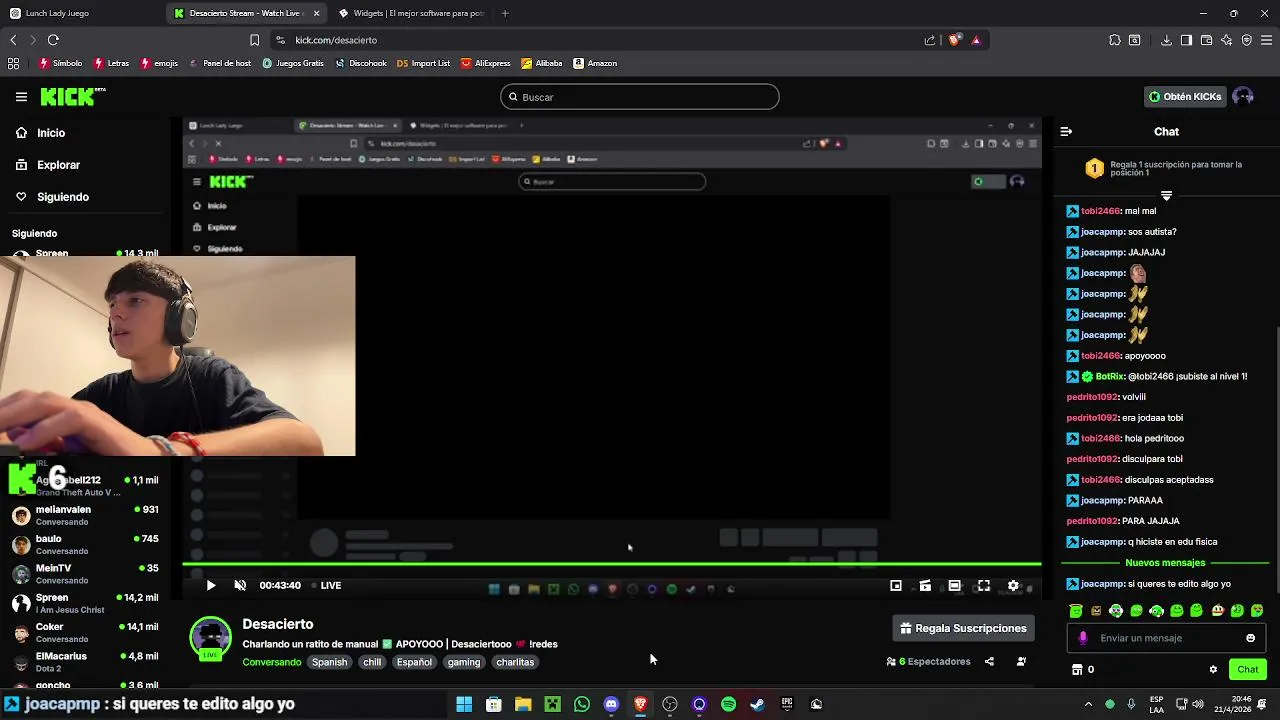
Task: Select the charlitas tag
Action: [x=515, y=662]
